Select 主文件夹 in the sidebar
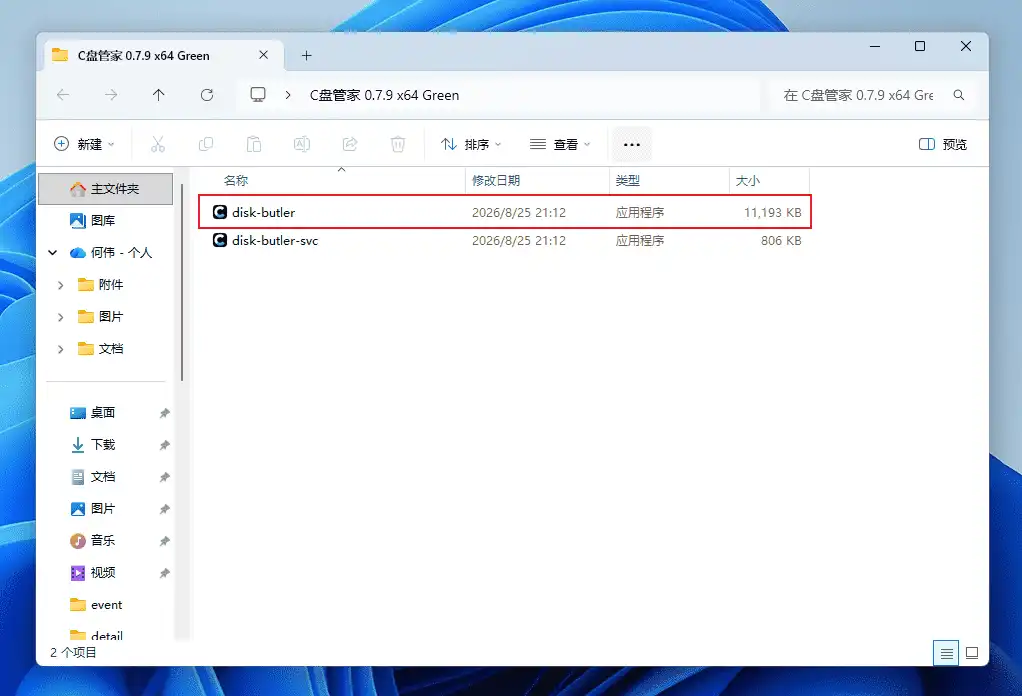Image resolution: width=1022 pixels, height=696 pixels. tap(106, 189)
